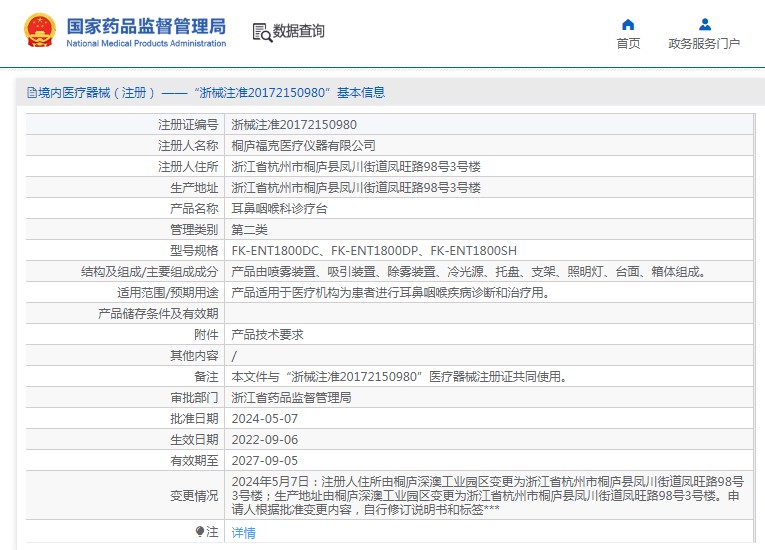Click the 结构及组成 description value
The height and width of the screenshot is (550, 765).
pos(468,272)
